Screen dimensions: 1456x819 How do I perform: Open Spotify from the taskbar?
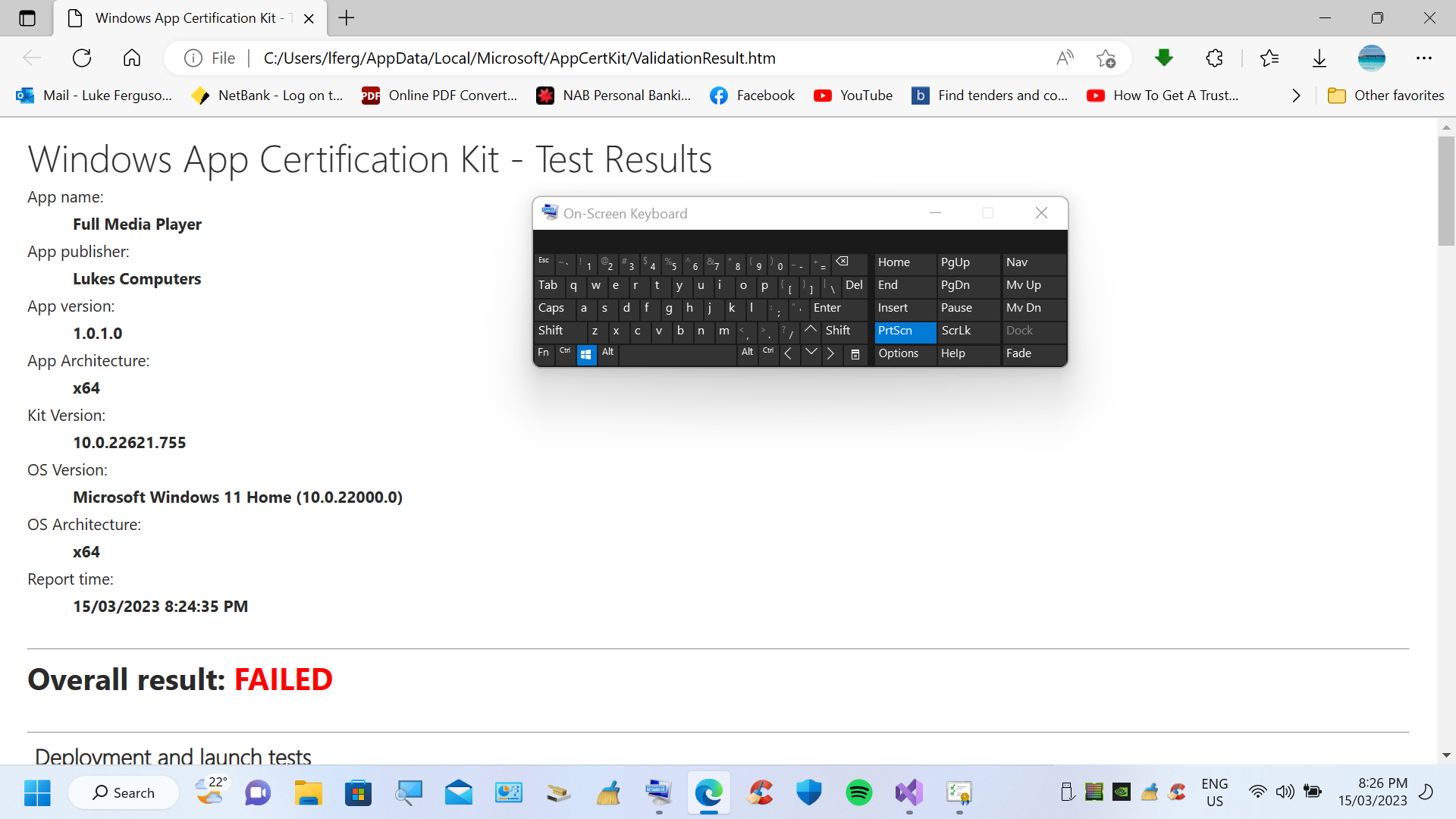[x=858, y=793]
